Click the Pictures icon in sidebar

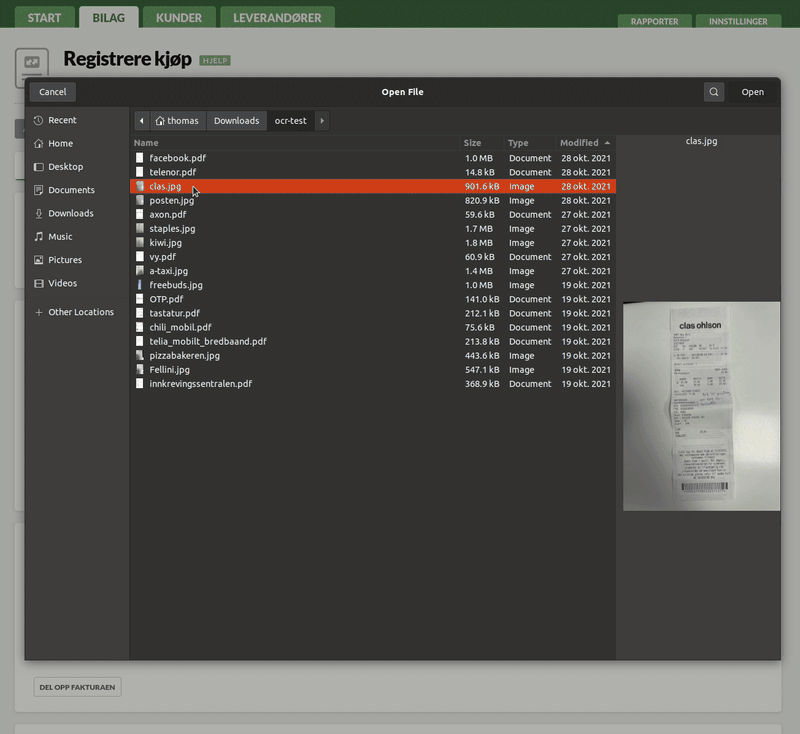click(38, 260)
